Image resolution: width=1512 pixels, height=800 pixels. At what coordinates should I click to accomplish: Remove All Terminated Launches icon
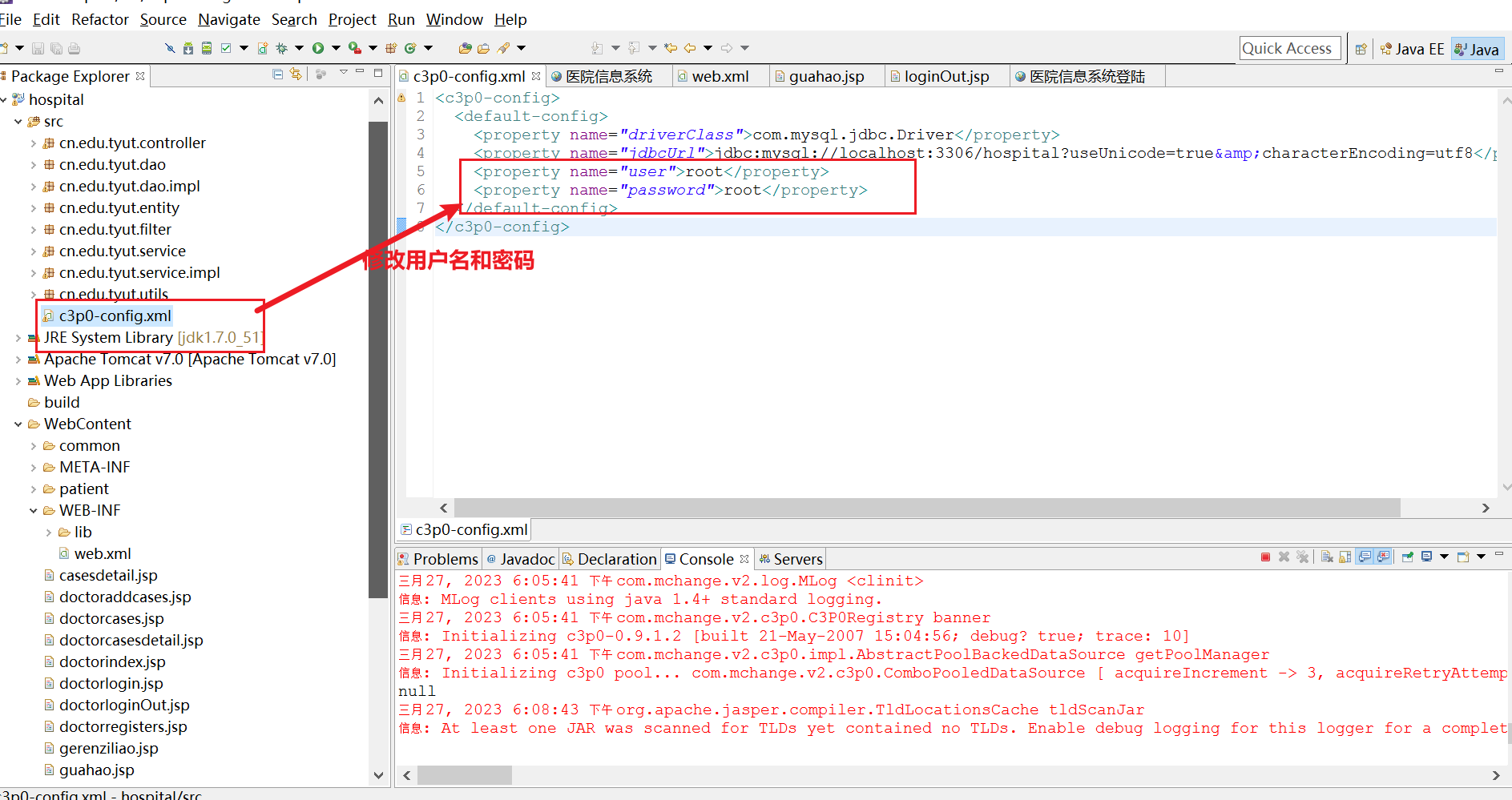1302,557
